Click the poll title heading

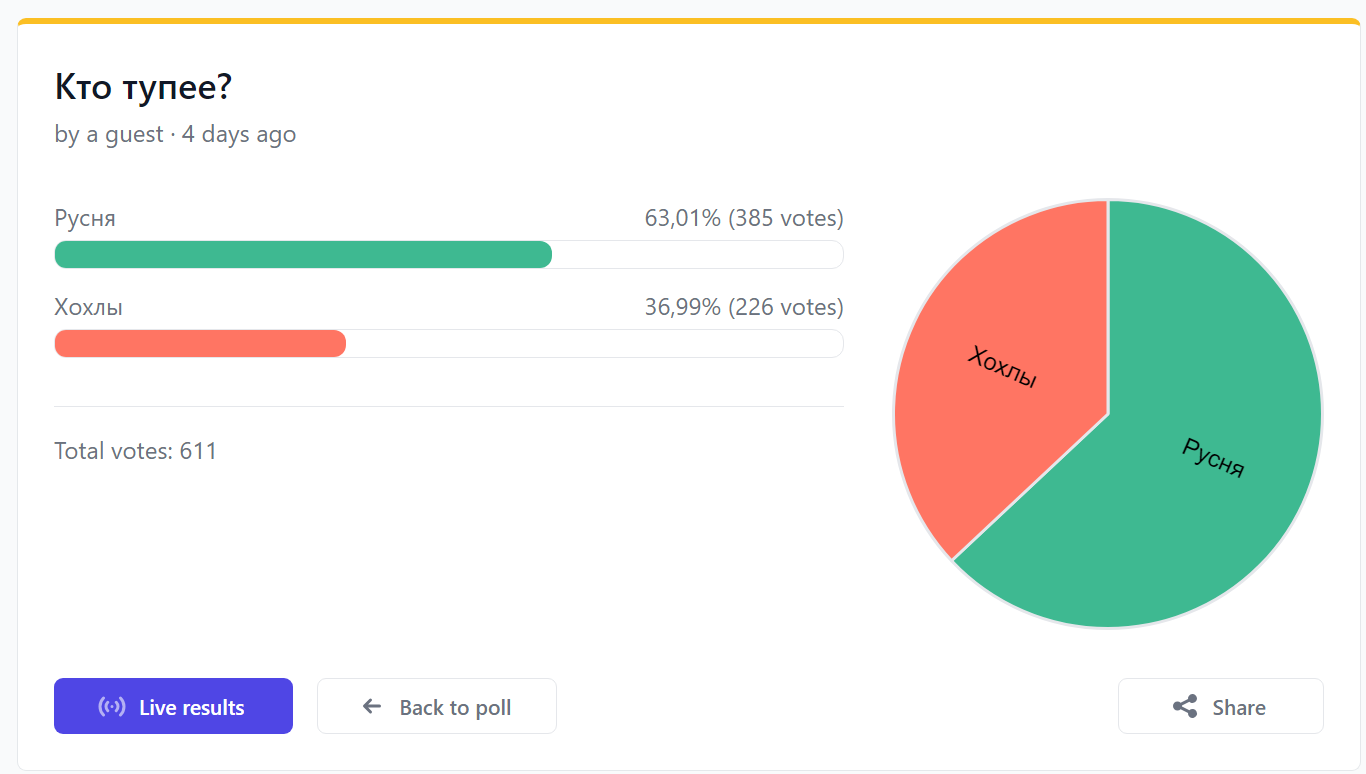pos(143,88)
